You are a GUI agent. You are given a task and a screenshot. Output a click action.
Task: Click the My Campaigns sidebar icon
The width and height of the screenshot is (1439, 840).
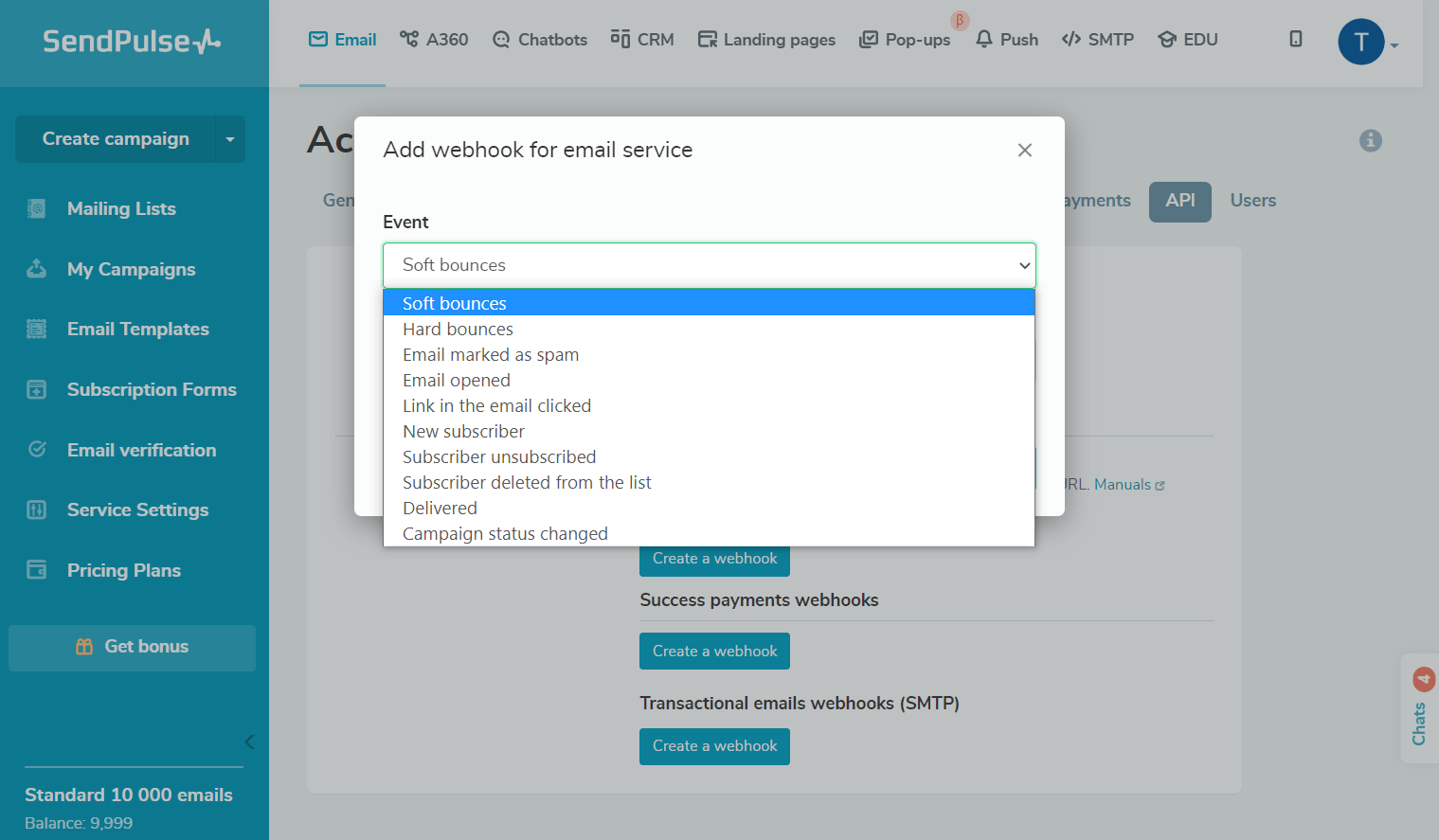(36, 270)
